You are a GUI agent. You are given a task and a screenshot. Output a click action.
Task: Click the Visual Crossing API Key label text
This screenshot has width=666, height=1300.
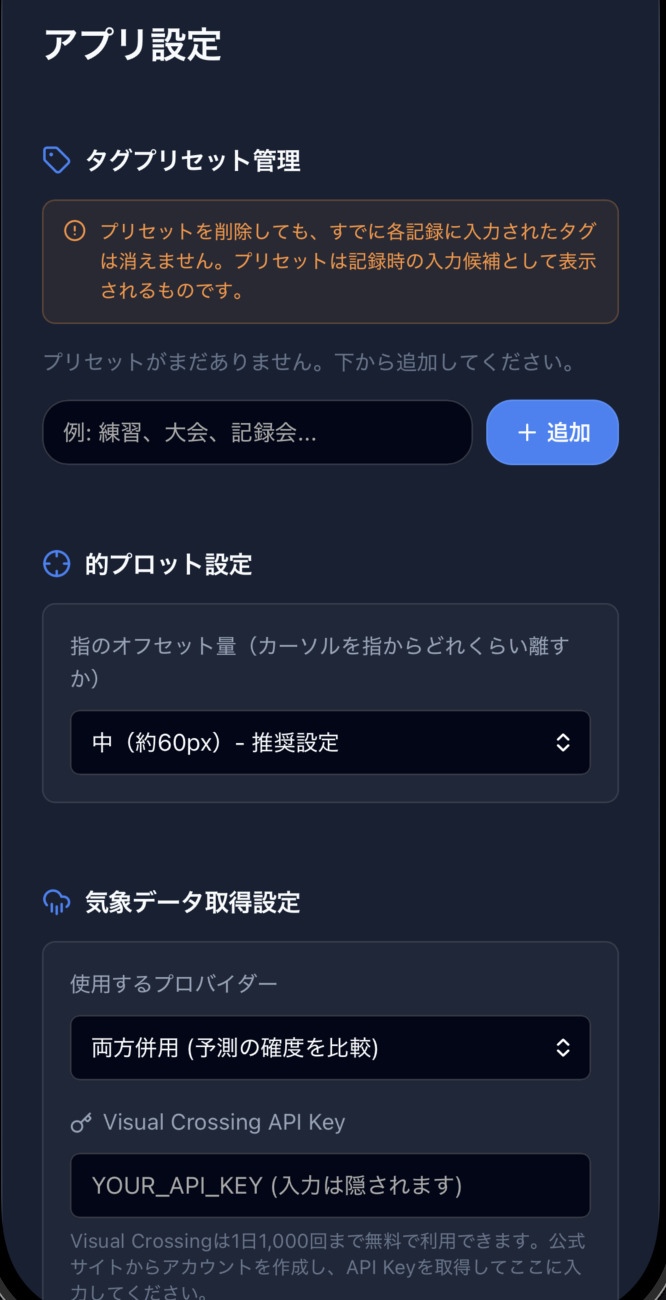[224, 1122]
